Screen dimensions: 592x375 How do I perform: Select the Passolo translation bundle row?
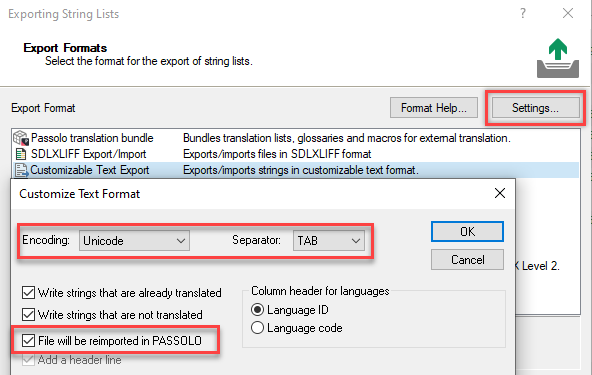coord(296,138)
